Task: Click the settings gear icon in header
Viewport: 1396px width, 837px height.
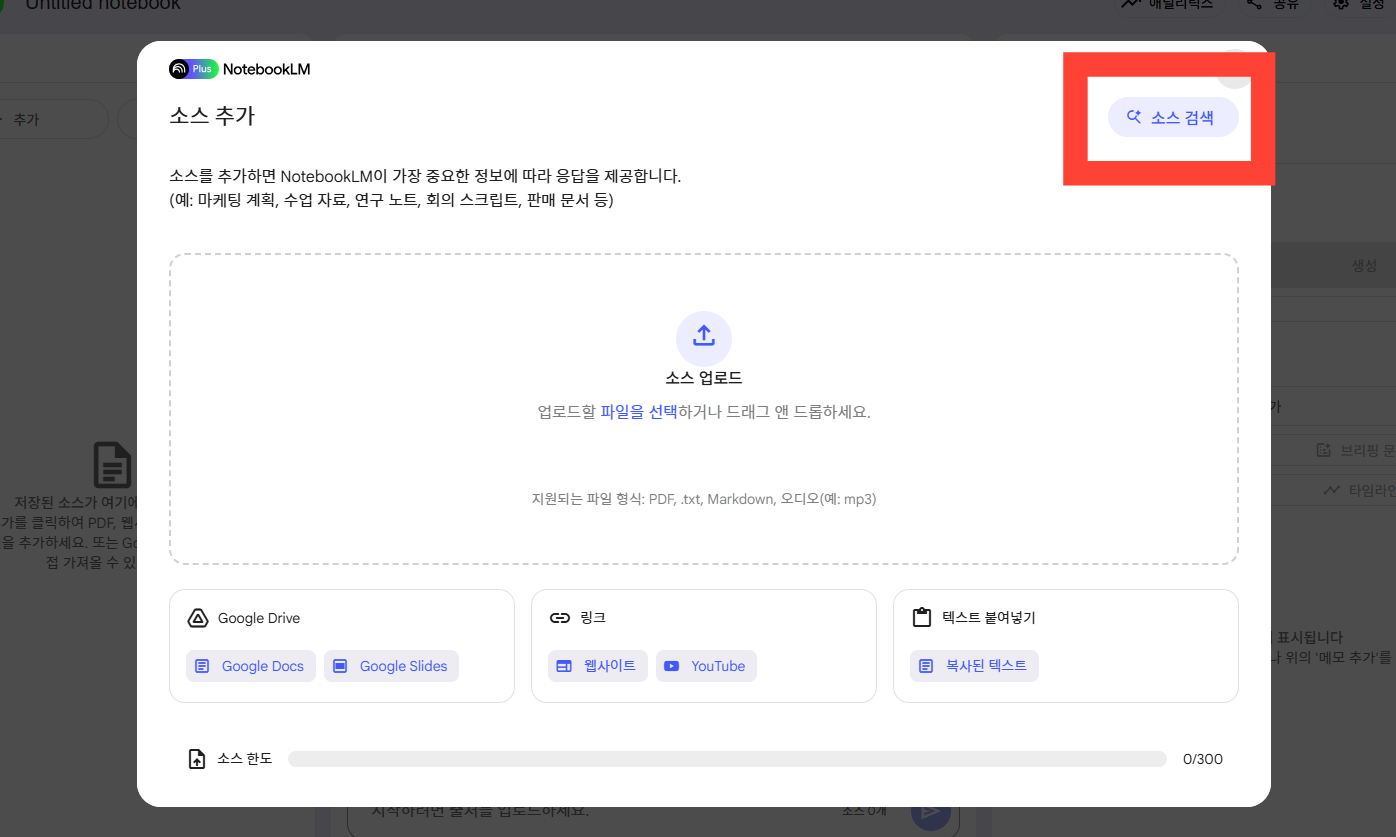Action: click(x=1341, y=4)
